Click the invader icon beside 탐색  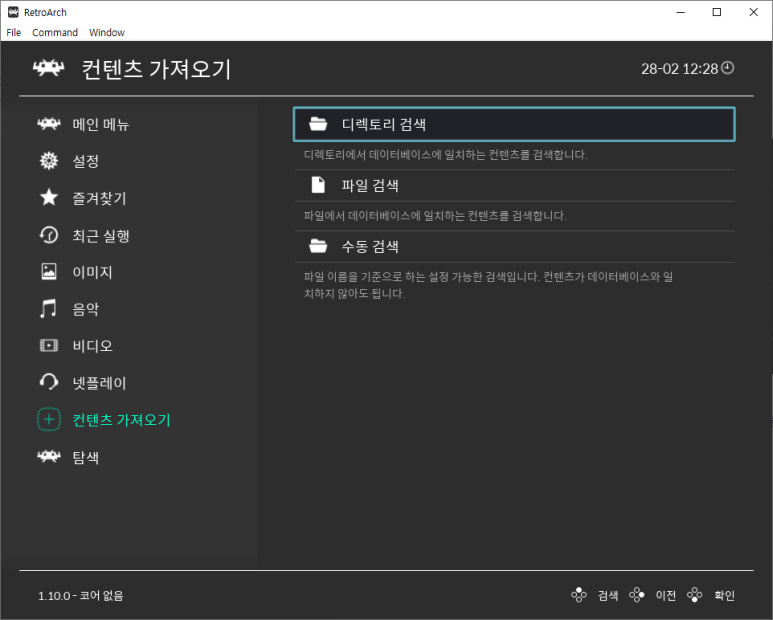coord(49,456)
